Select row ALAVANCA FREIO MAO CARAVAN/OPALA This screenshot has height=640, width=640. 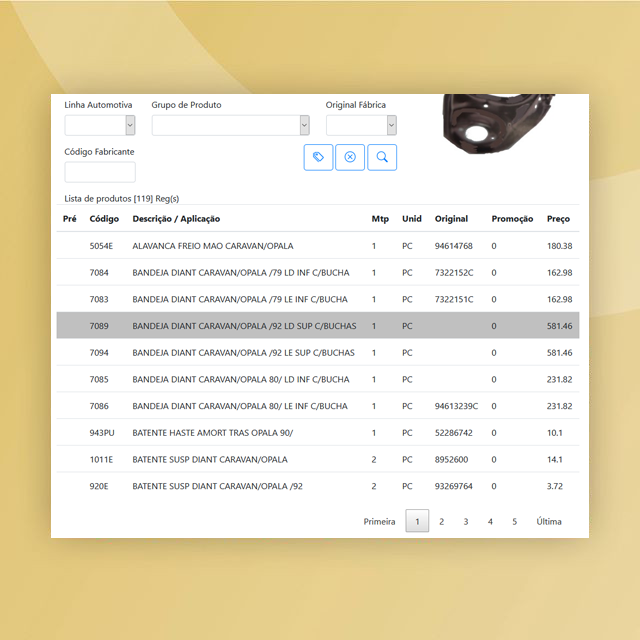[x=318, y=246]
